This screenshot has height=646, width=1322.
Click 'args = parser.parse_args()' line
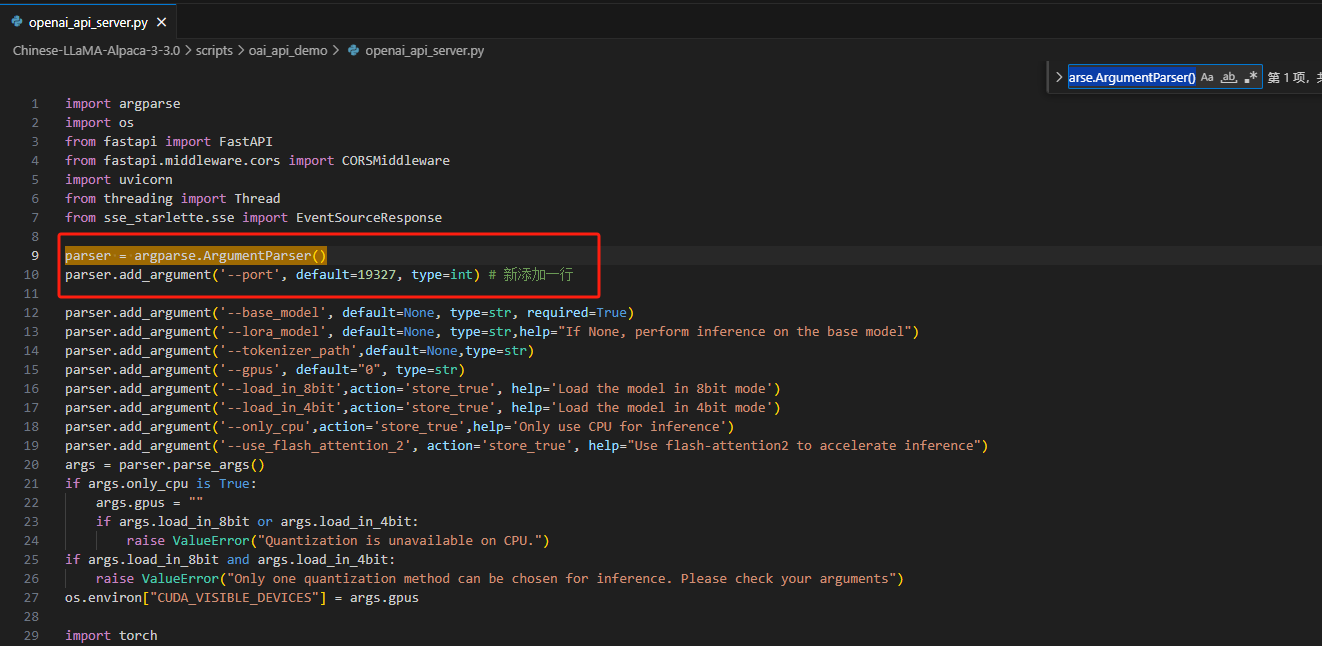coord(165,465)
